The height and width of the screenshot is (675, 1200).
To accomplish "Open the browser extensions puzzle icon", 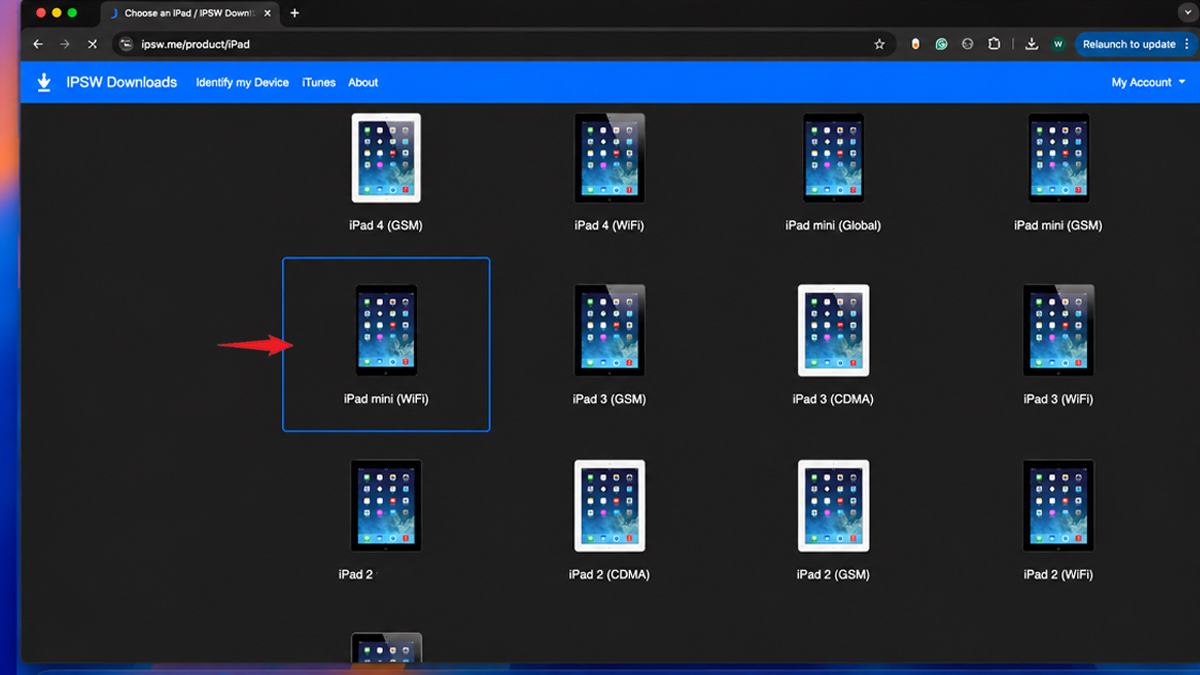I will click(994, 44).
